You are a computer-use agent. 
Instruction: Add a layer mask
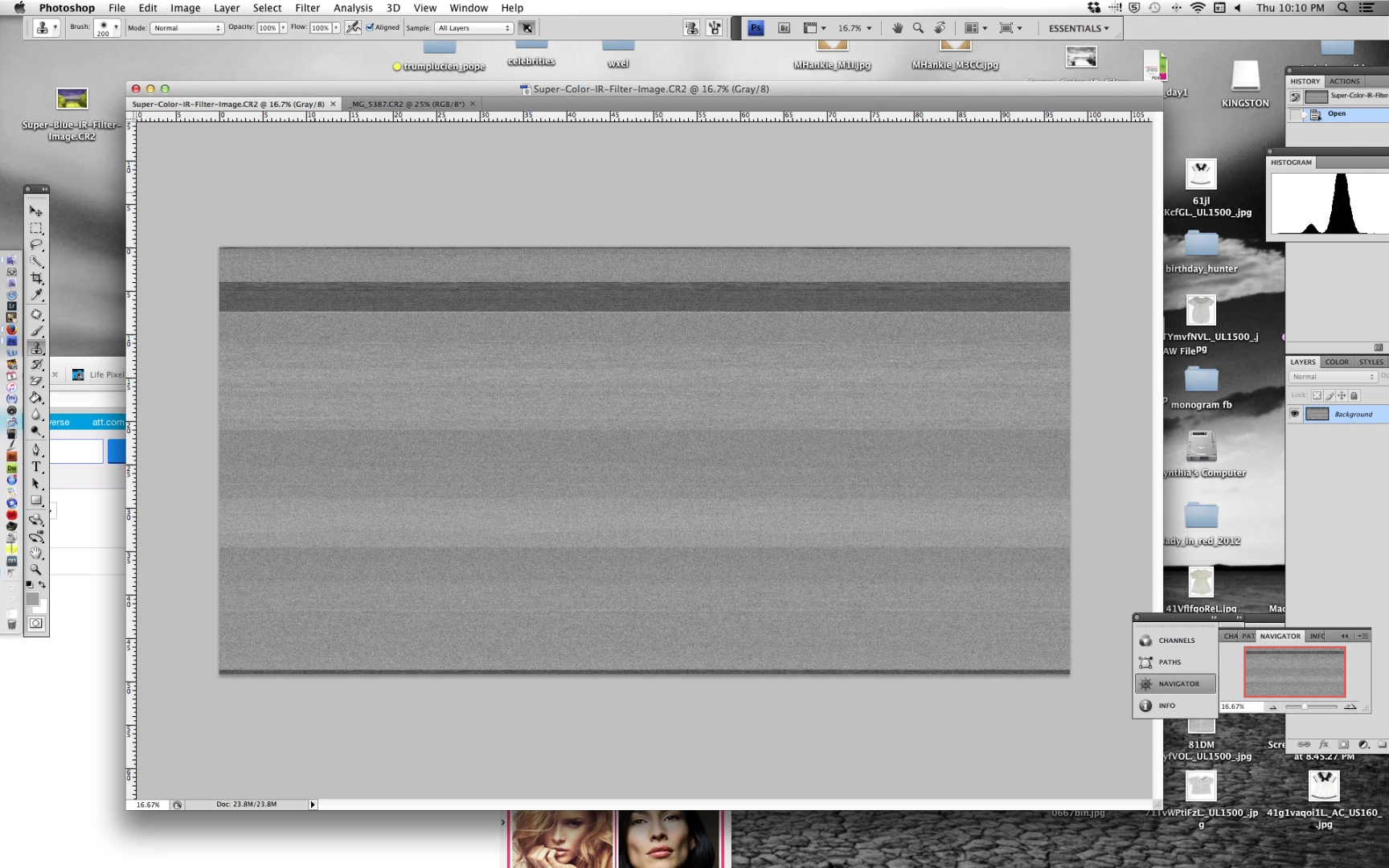coord(1343,744)
